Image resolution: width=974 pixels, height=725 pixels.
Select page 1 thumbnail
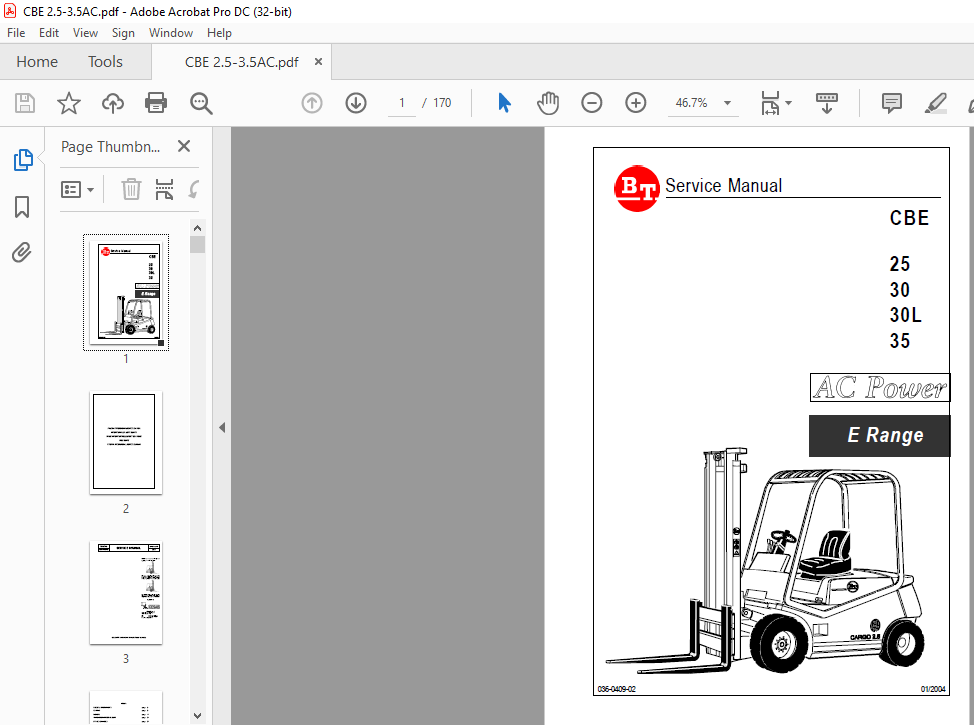tap(126, 293)
